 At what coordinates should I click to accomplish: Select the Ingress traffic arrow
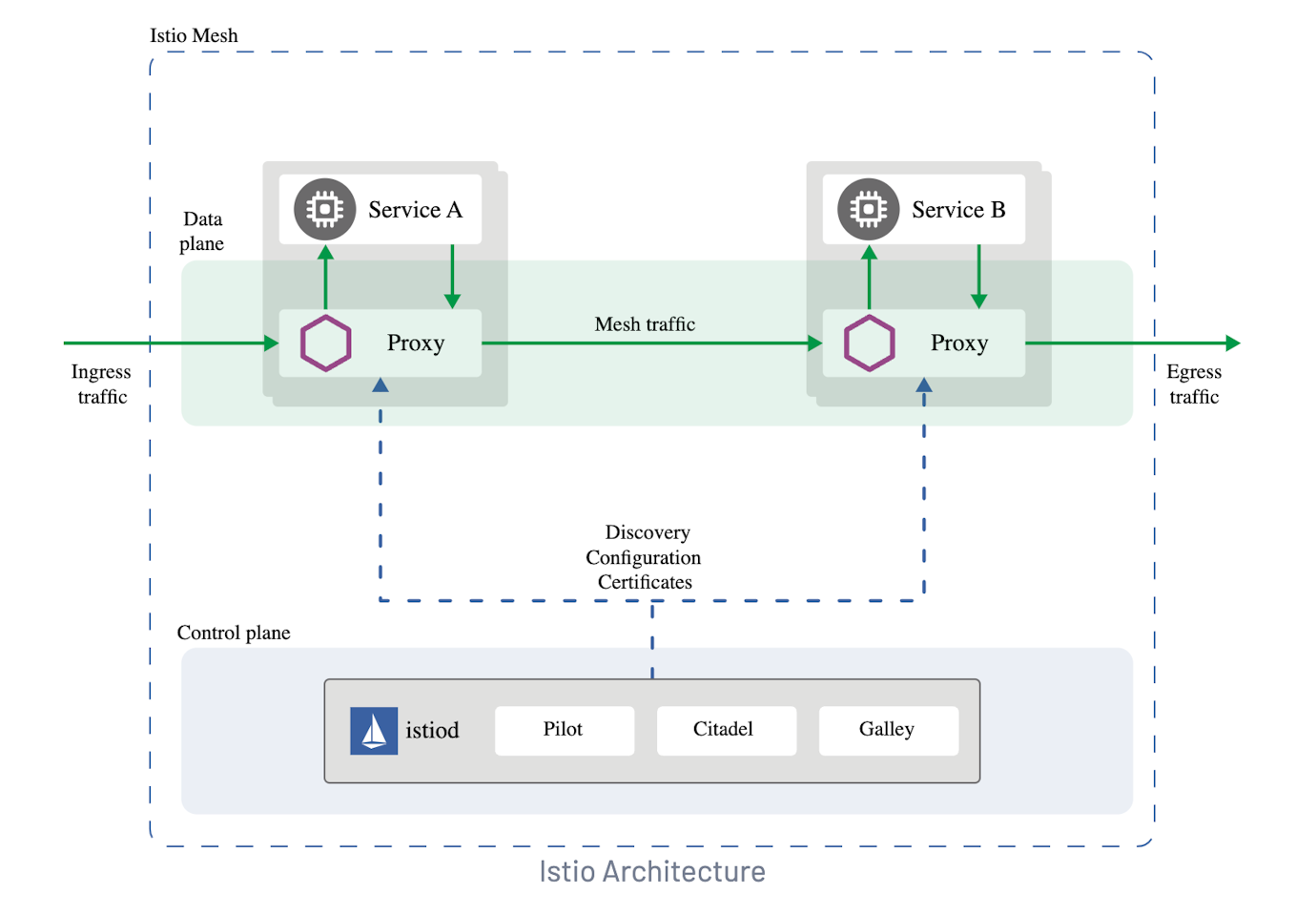(162, 342)
